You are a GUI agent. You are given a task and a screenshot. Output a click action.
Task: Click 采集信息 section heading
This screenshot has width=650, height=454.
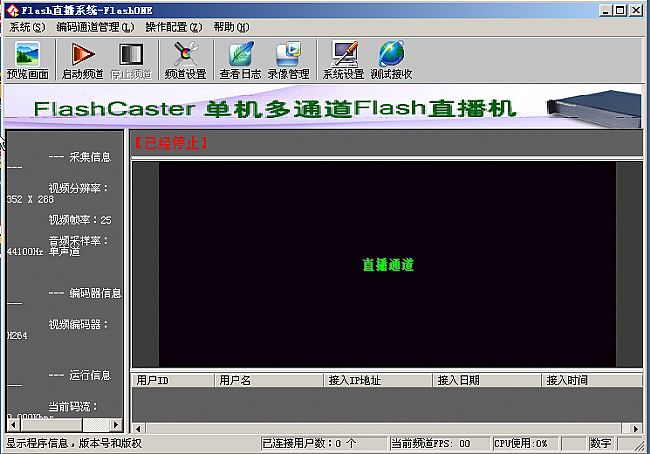[90, 157]
